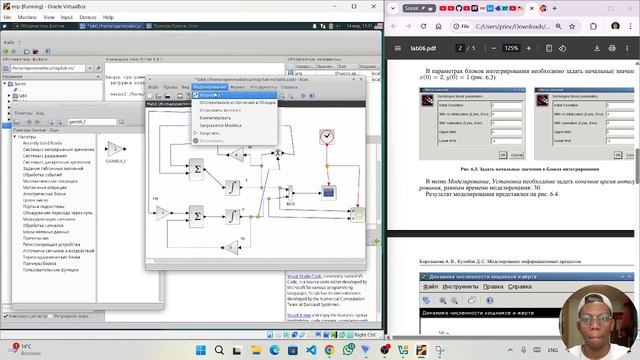Screen dimensions: 640x360
Task: Open WhatsApp from taskbar
Action: pos(348,350)
